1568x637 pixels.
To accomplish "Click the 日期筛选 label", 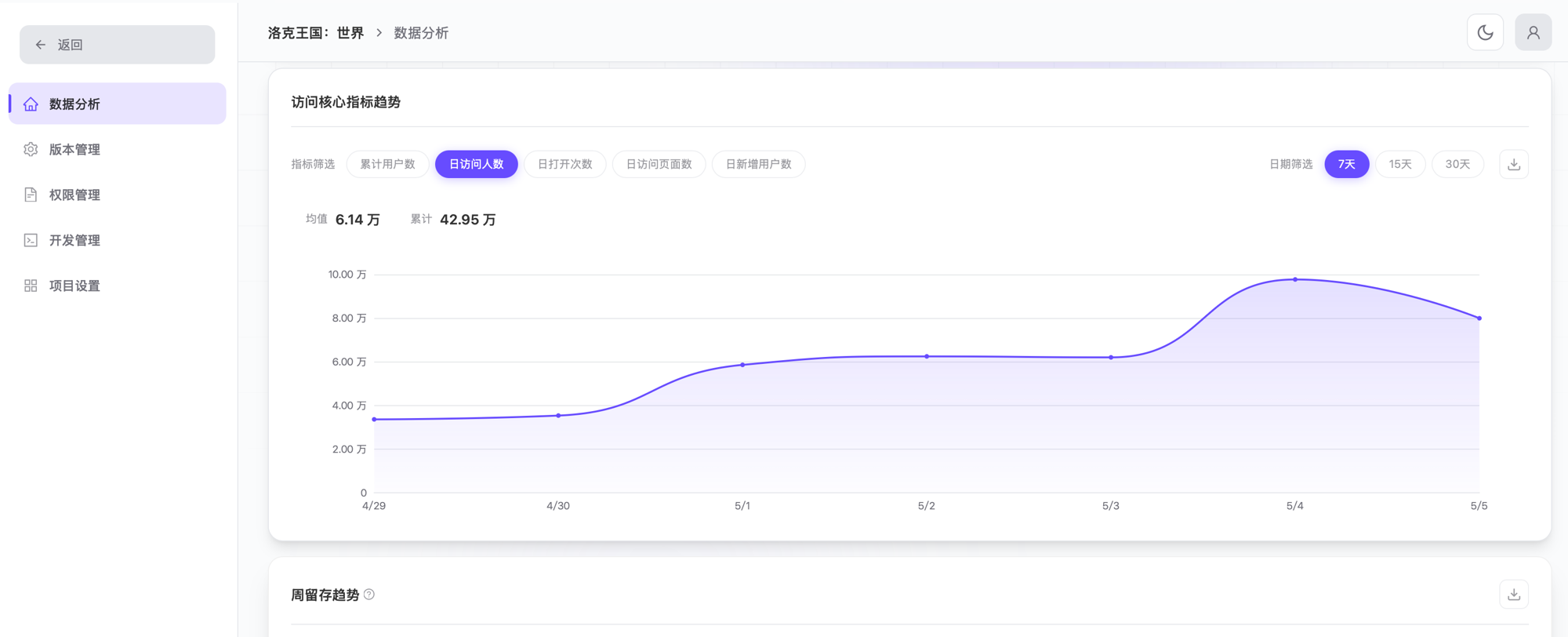I will [x=1291, y=164].
